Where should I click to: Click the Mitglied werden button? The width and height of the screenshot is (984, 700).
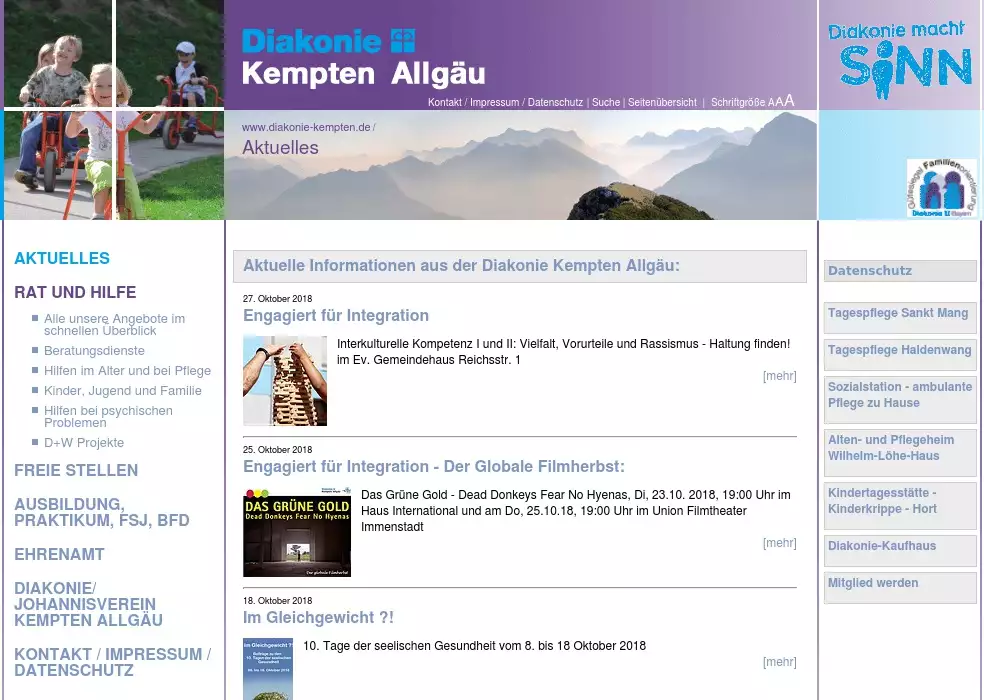[873, 583]
